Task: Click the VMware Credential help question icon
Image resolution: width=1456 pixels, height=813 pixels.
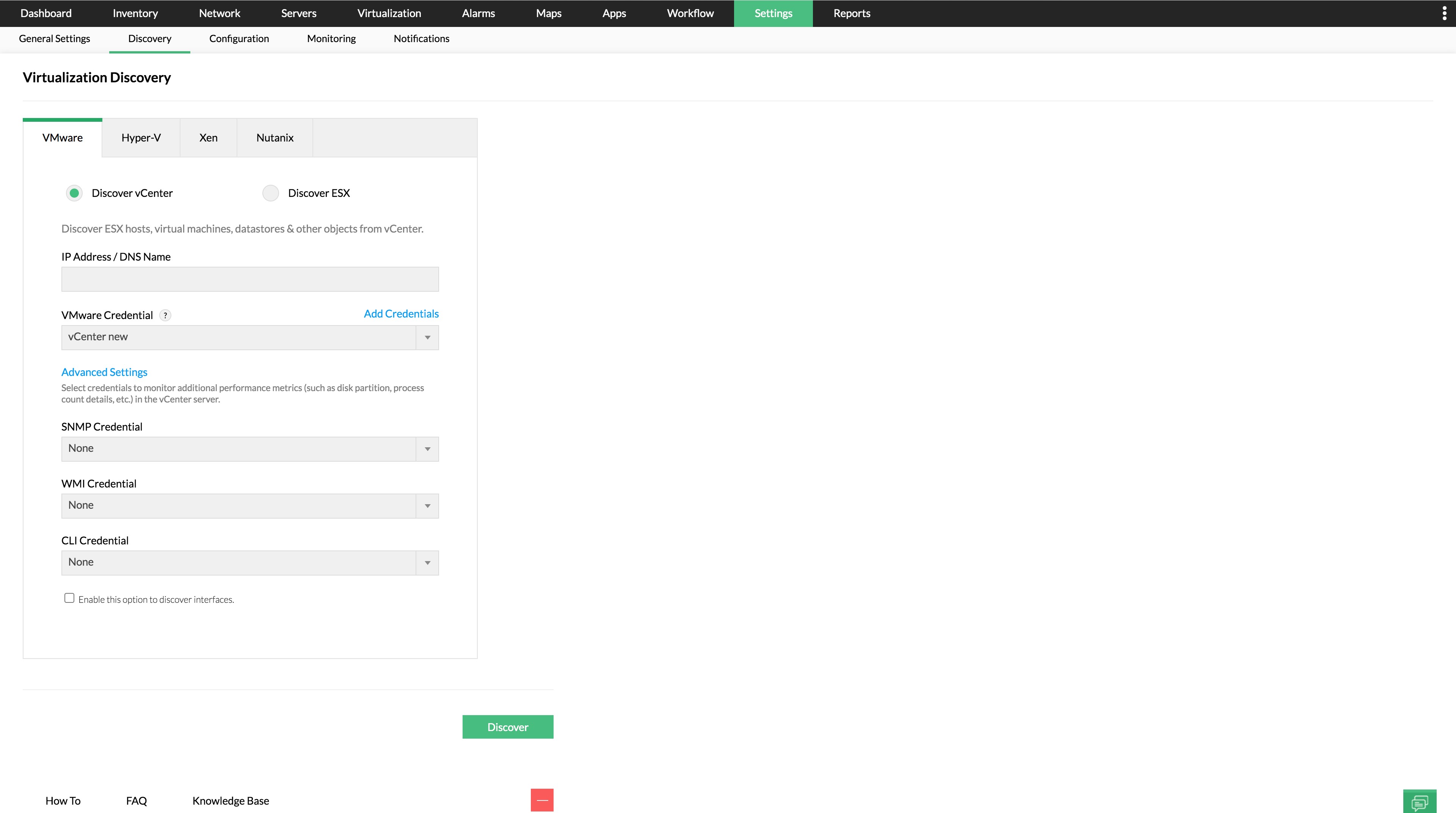Action: tap(165, 316)
